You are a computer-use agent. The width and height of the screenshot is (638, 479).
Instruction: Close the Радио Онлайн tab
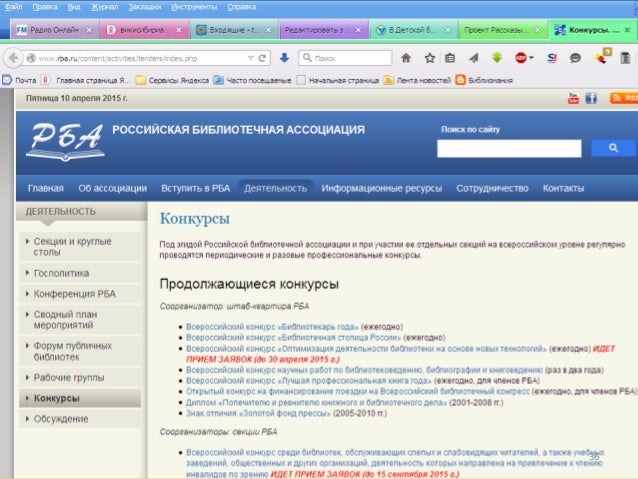[89, 30]
